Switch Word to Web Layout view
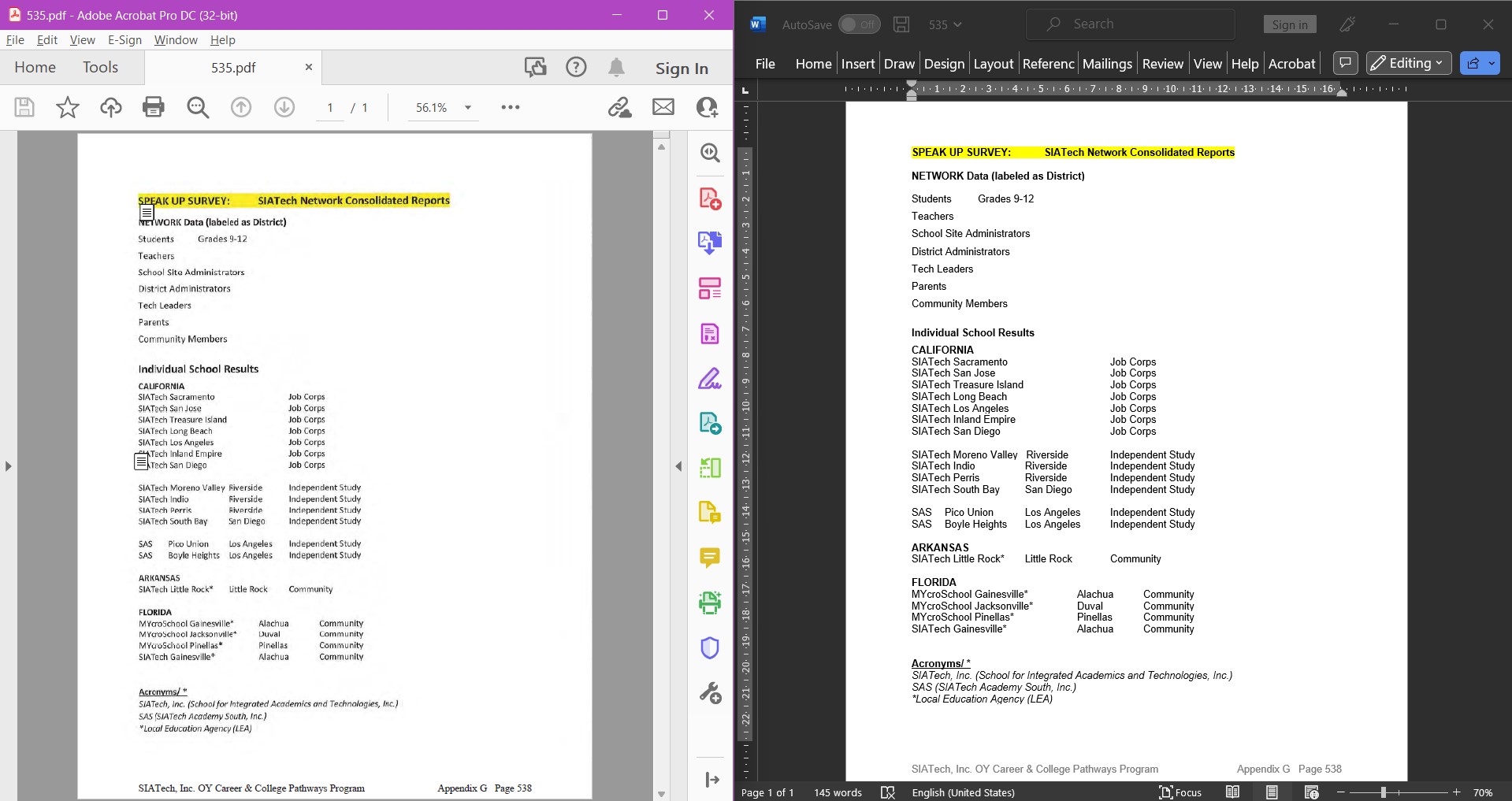Image resolution: width=1512 pixels, height=801 pixels. (1311, 792)
